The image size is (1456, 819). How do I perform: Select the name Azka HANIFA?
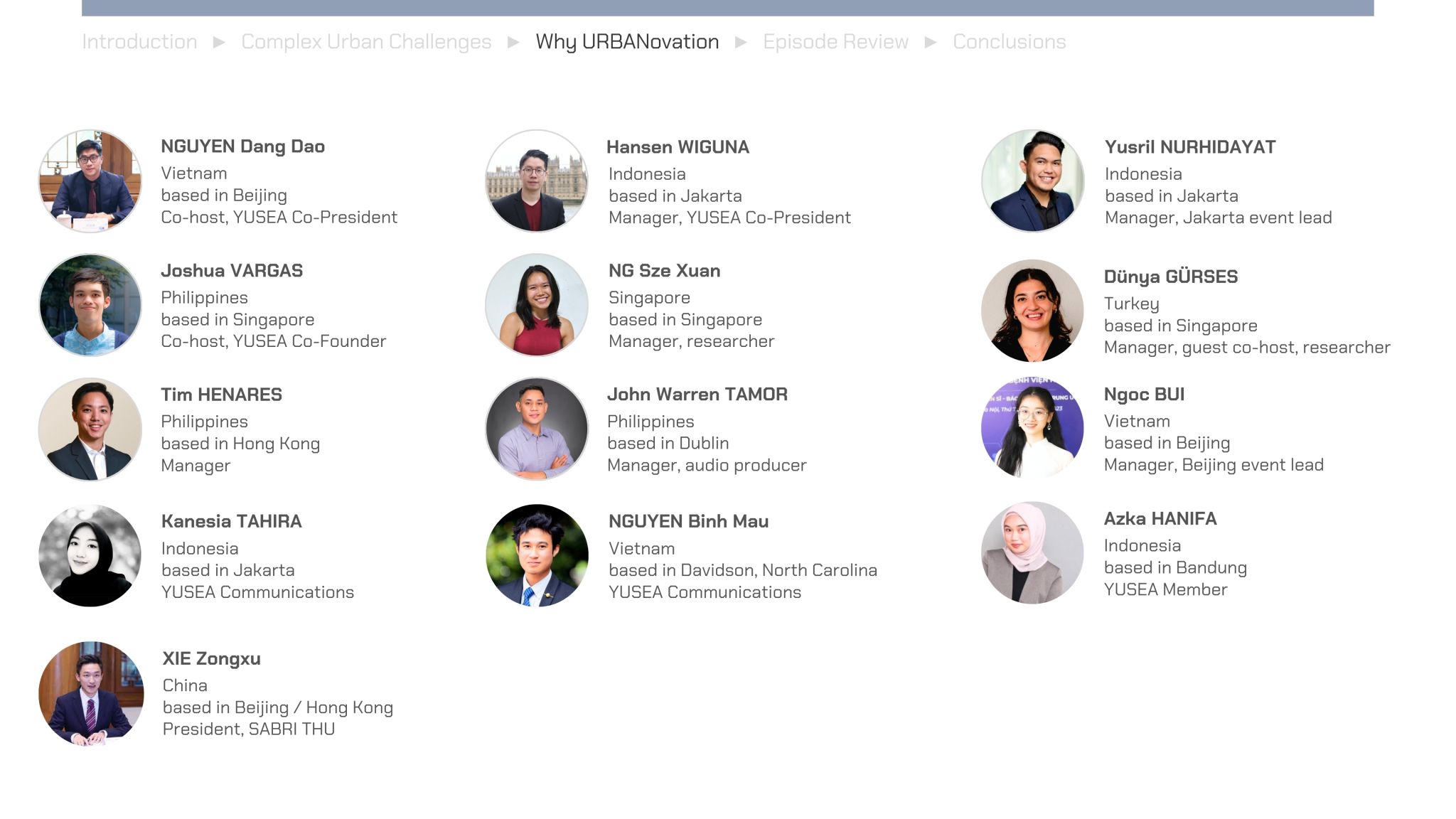(x=1160, y=518)
